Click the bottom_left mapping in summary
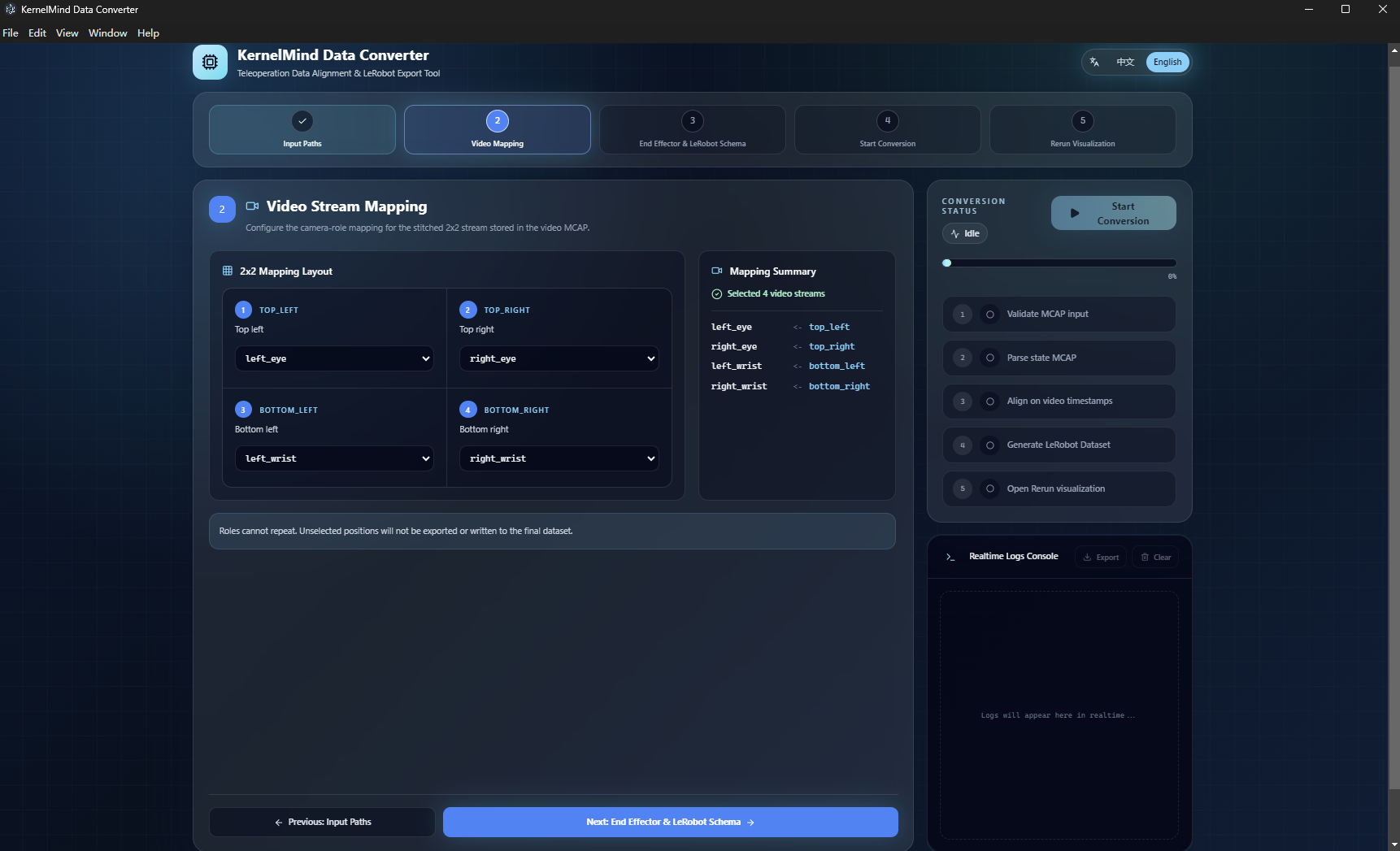 pos(837,367)
